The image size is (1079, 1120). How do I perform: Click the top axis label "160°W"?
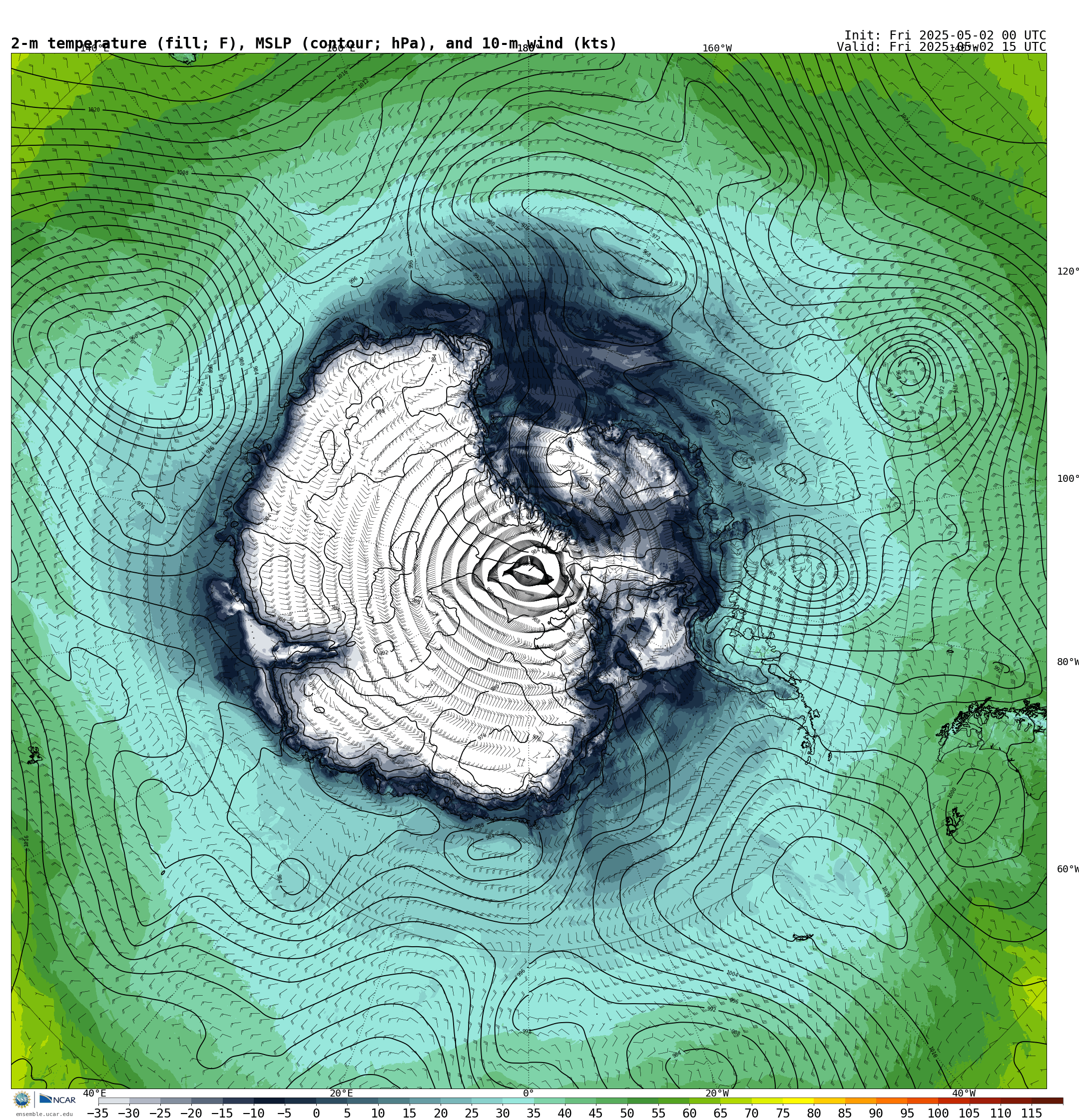pyautogui.click(x=717, y=48)
